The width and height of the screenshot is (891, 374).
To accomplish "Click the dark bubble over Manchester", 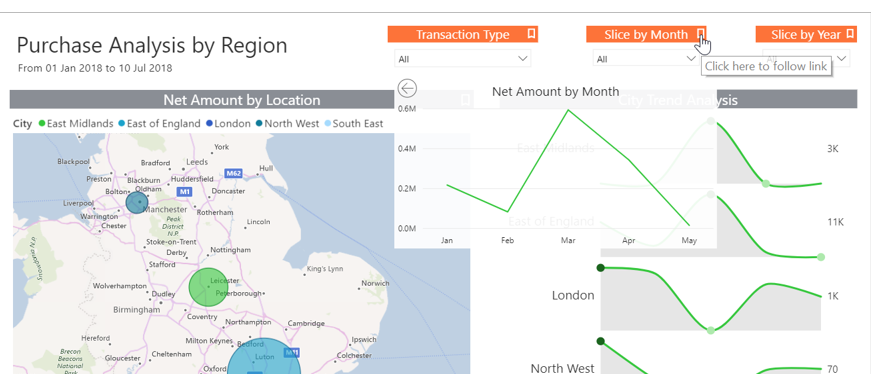I will (137, 202).
